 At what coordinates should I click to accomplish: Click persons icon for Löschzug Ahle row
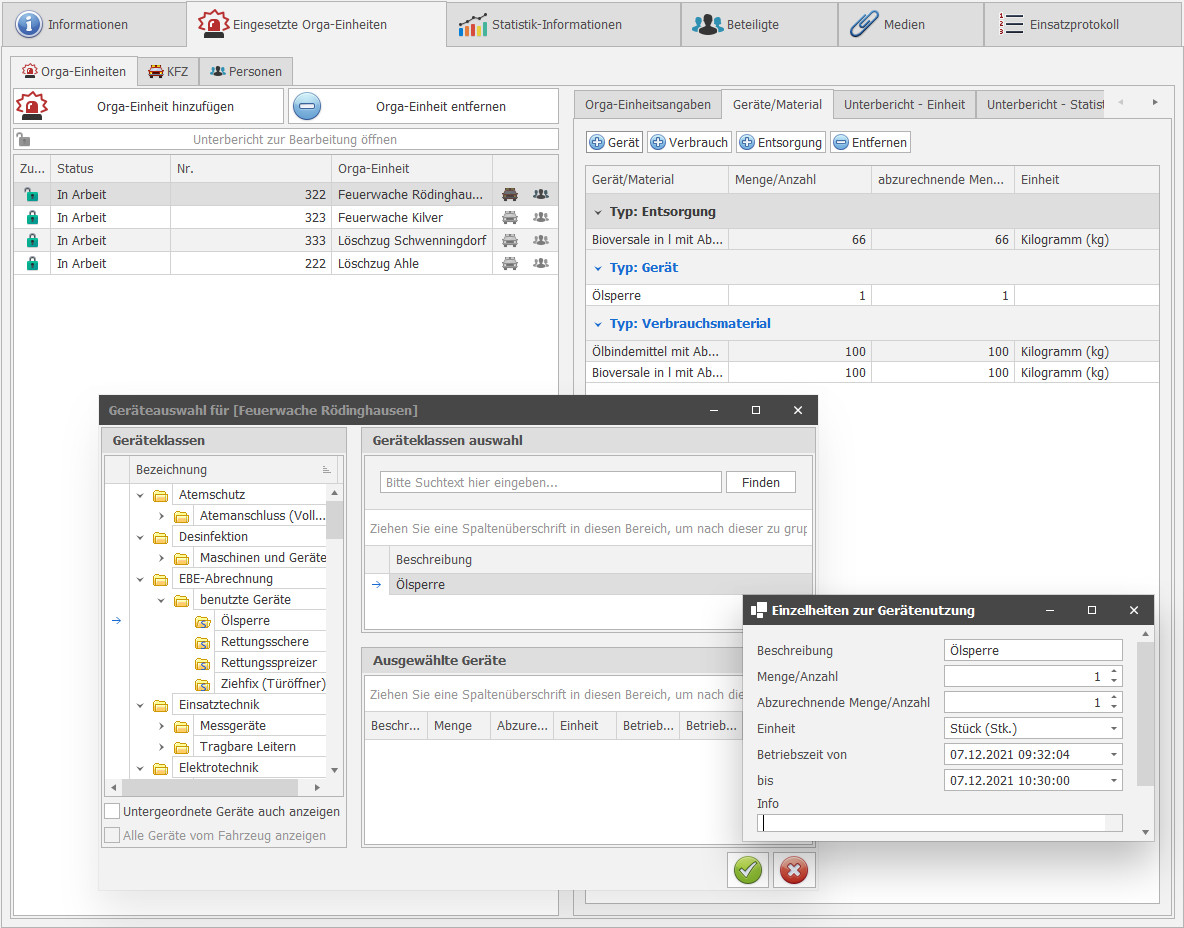coord(541,263)
